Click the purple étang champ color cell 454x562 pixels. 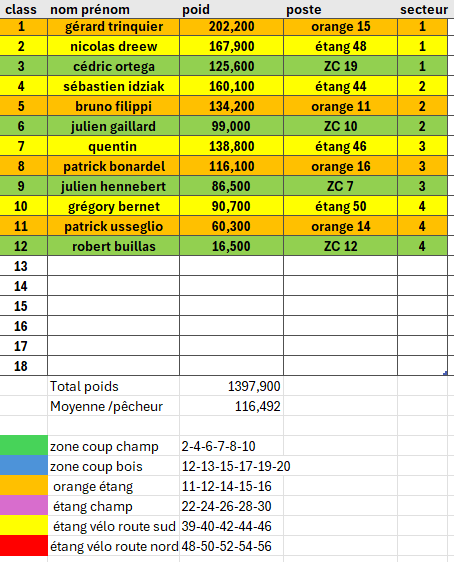coord(24,506)
